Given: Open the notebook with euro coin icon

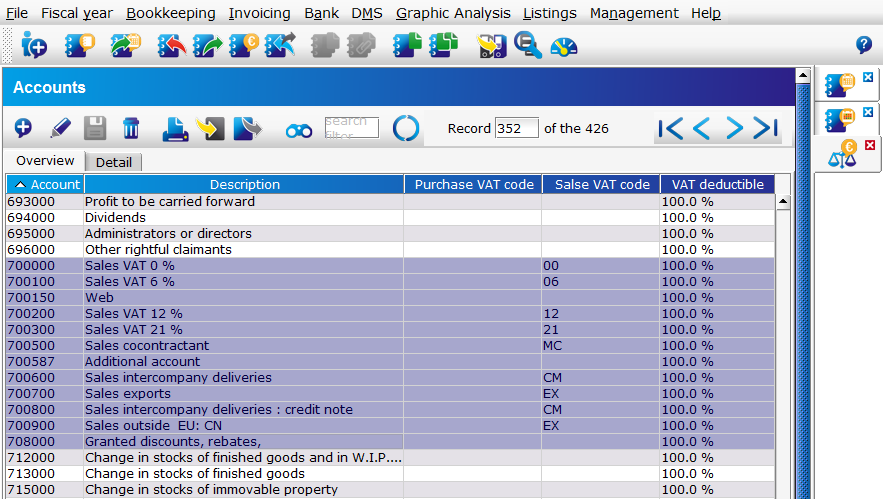Looking at the screenshot, I should (x=244, y=45).
